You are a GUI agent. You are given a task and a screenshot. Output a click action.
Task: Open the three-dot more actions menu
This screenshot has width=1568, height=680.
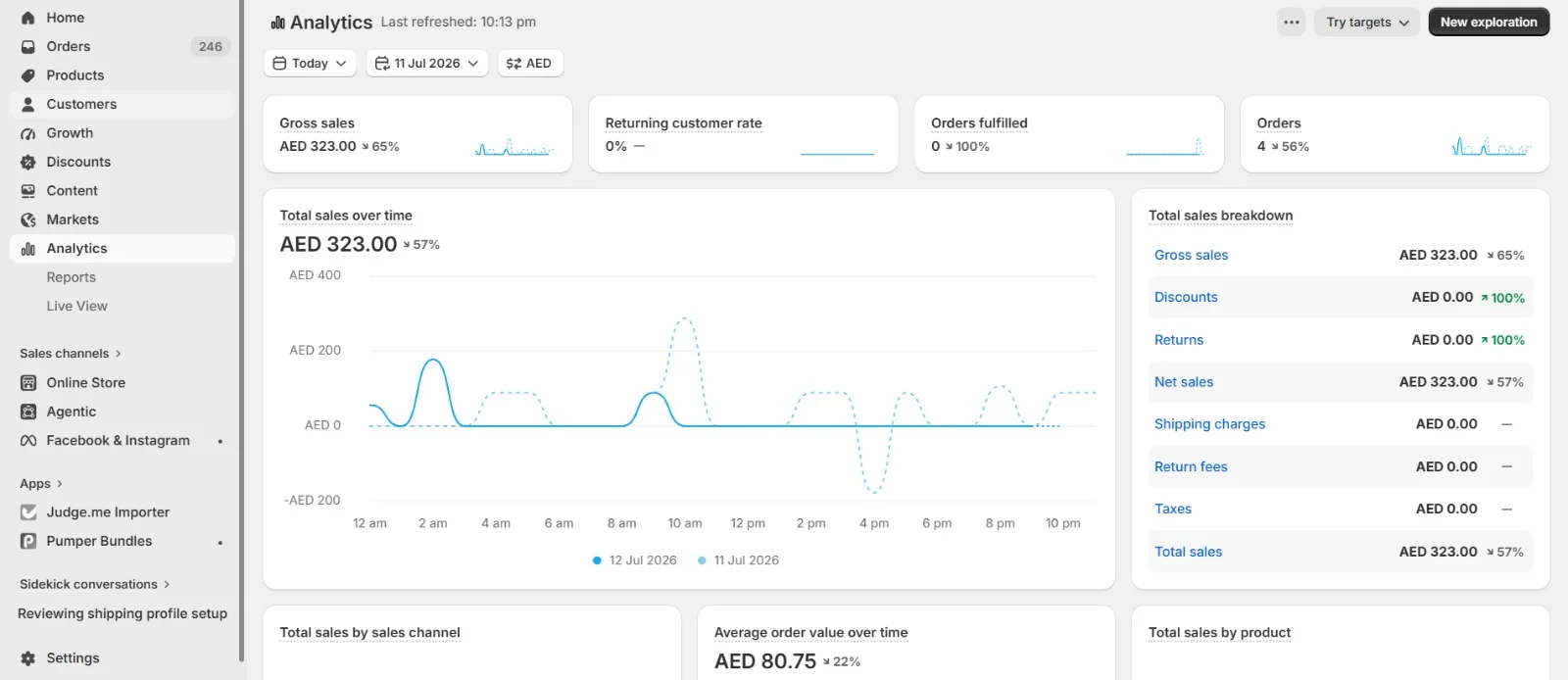[x=1292, y=22]
